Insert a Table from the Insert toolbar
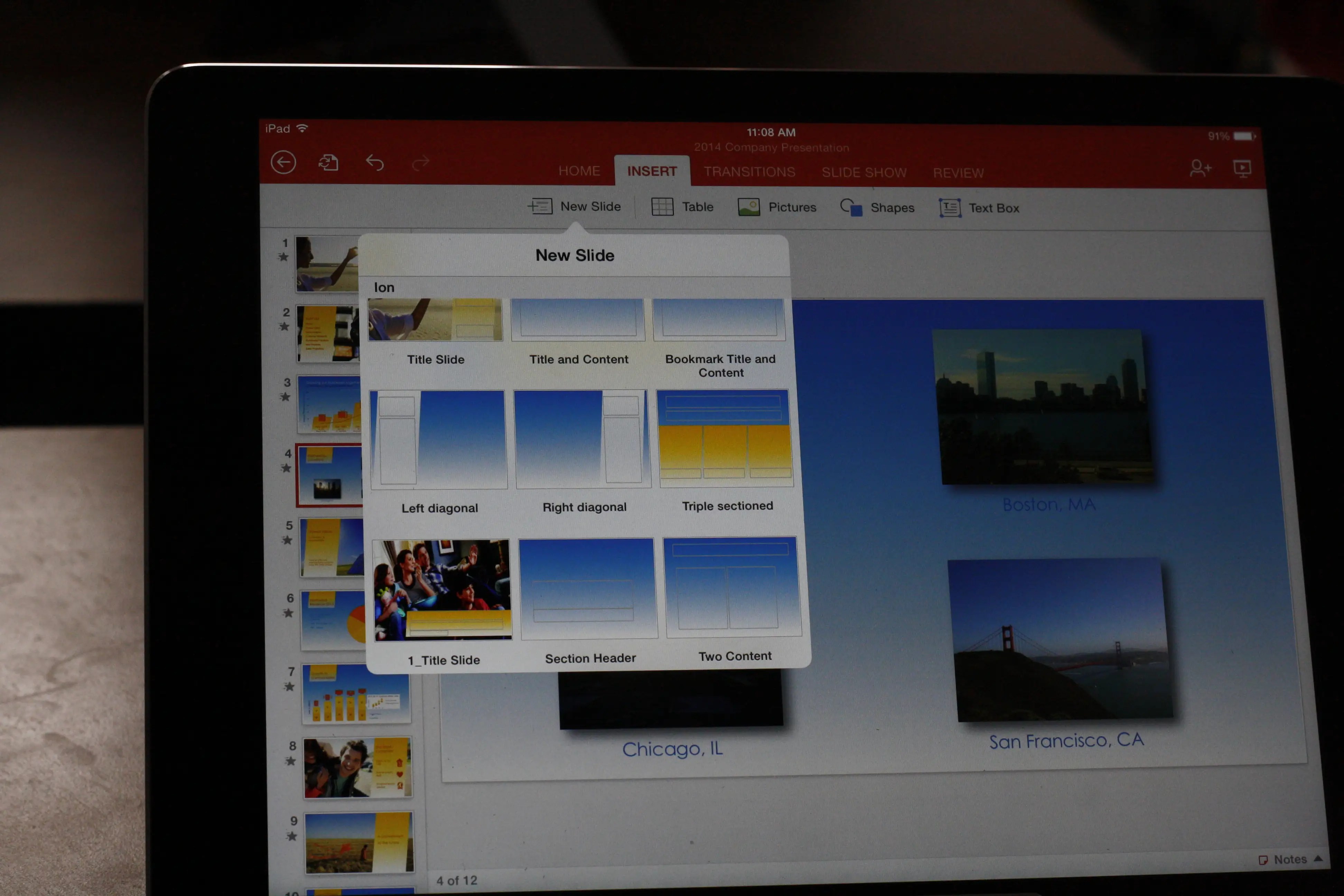 (x=682, y=207)
